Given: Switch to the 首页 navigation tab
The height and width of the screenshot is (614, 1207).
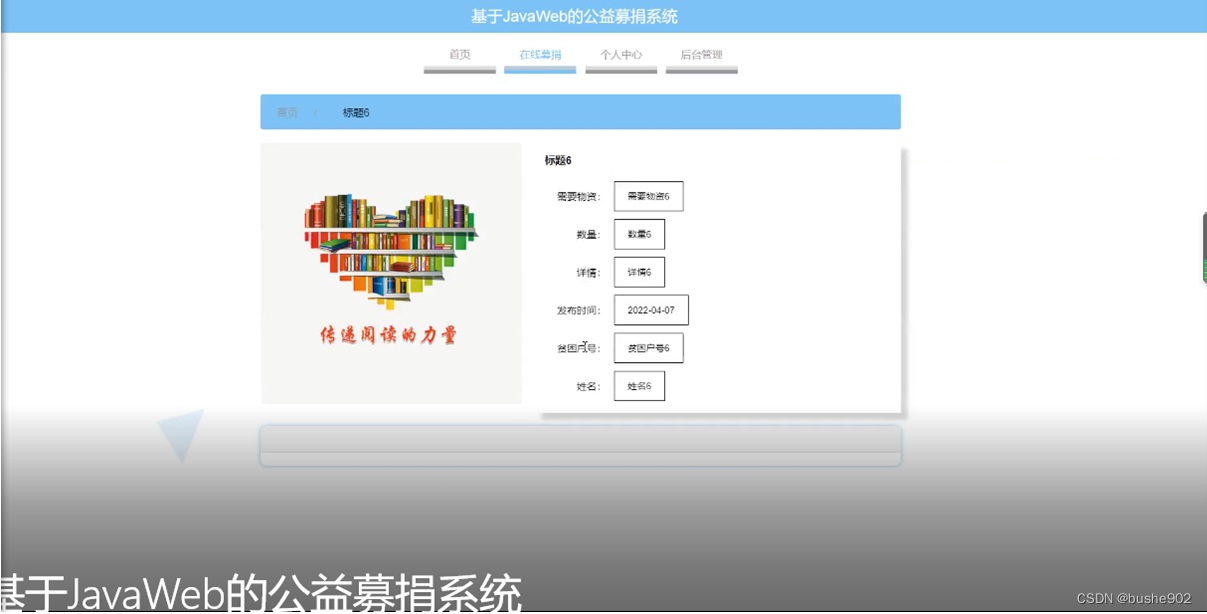Looking at the screenshot, I should [459, 55].
